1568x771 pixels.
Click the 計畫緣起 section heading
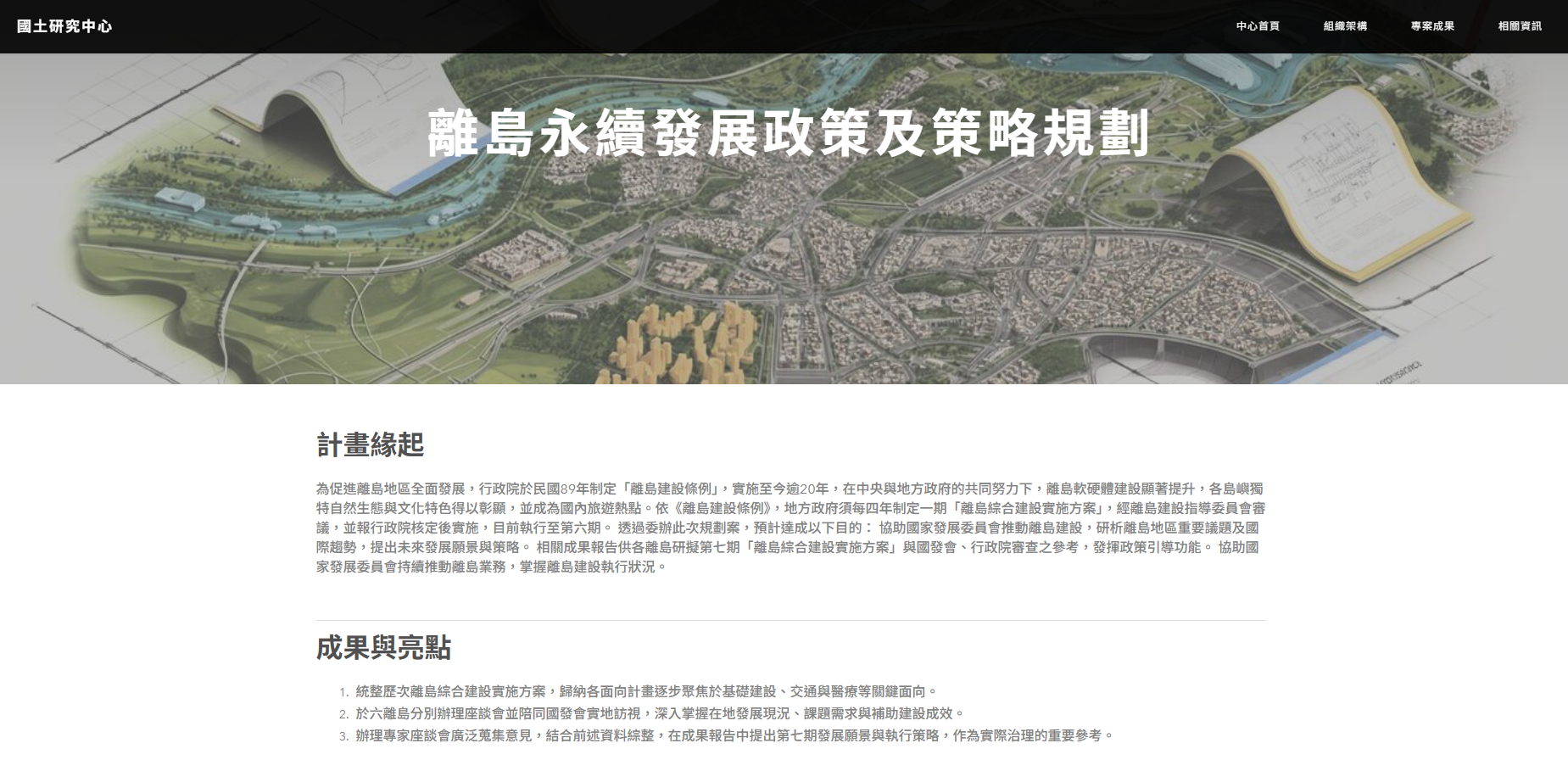tap(370, 444)
